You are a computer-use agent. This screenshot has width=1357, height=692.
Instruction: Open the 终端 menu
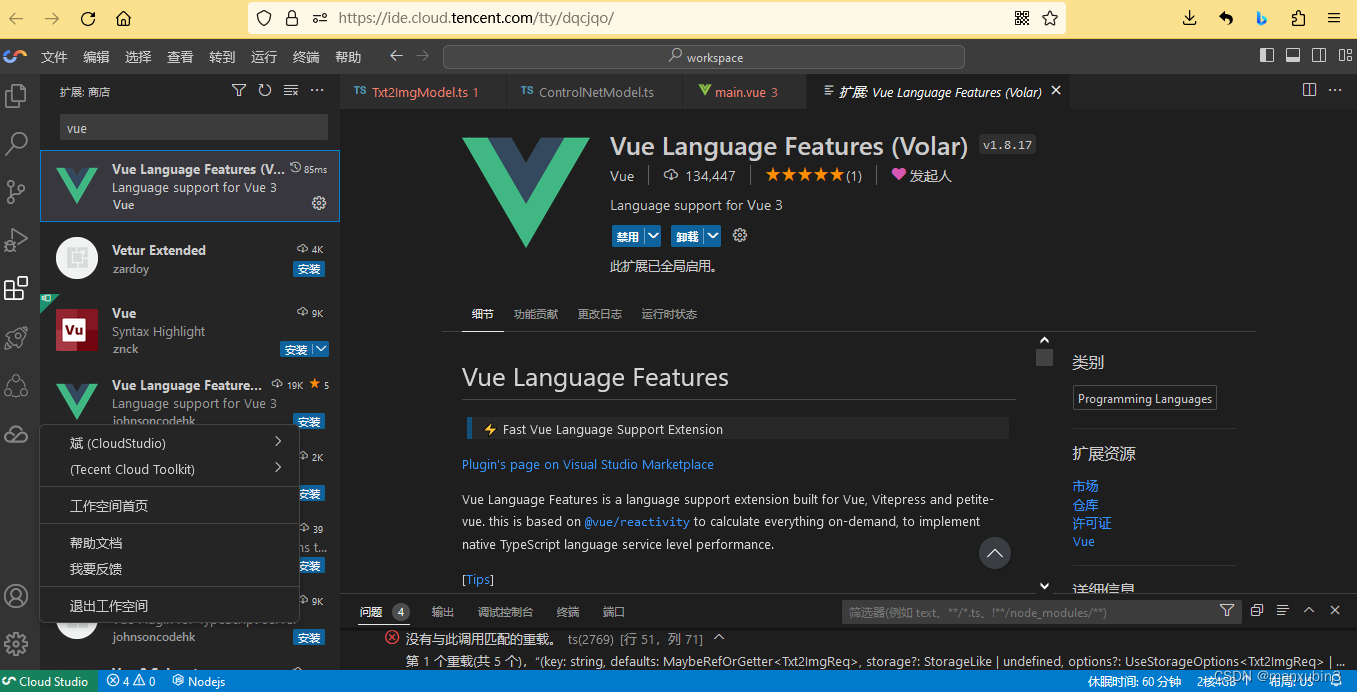click(306, 57)
